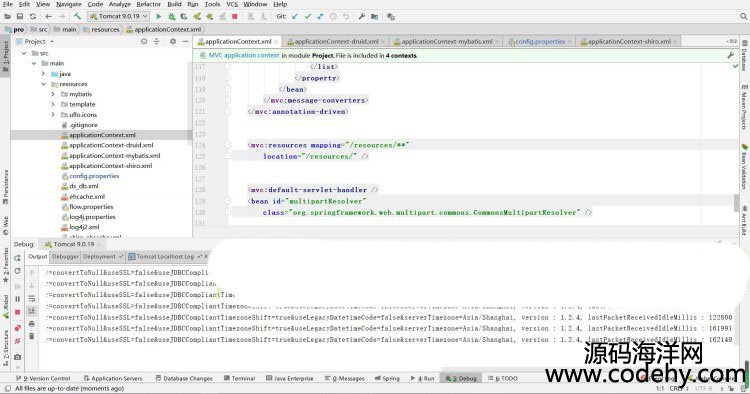Expand the mybatis folder in the tree
This screenshot has height=394, width=750.
pyautogui.click(x=53, y=94)
